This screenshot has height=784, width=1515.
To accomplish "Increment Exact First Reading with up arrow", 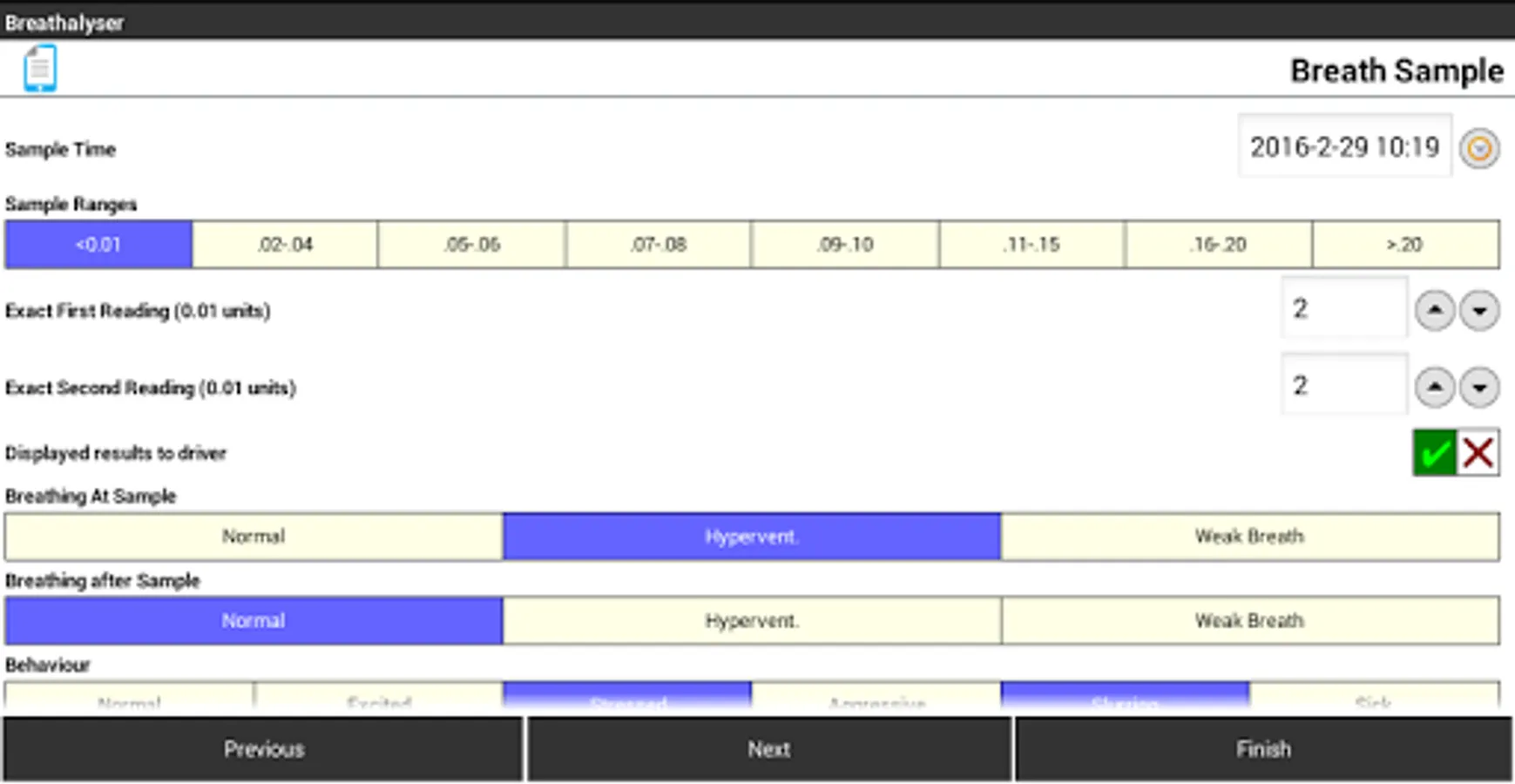I will coord(1435,308).
